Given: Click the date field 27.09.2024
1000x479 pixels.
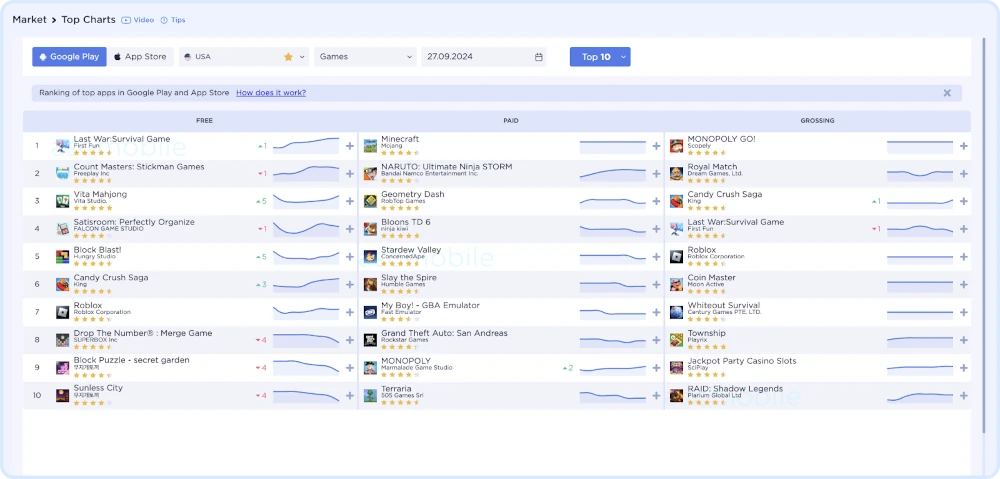Looking at the screenshot, I should pyautogui.click(x=485, y=57).
